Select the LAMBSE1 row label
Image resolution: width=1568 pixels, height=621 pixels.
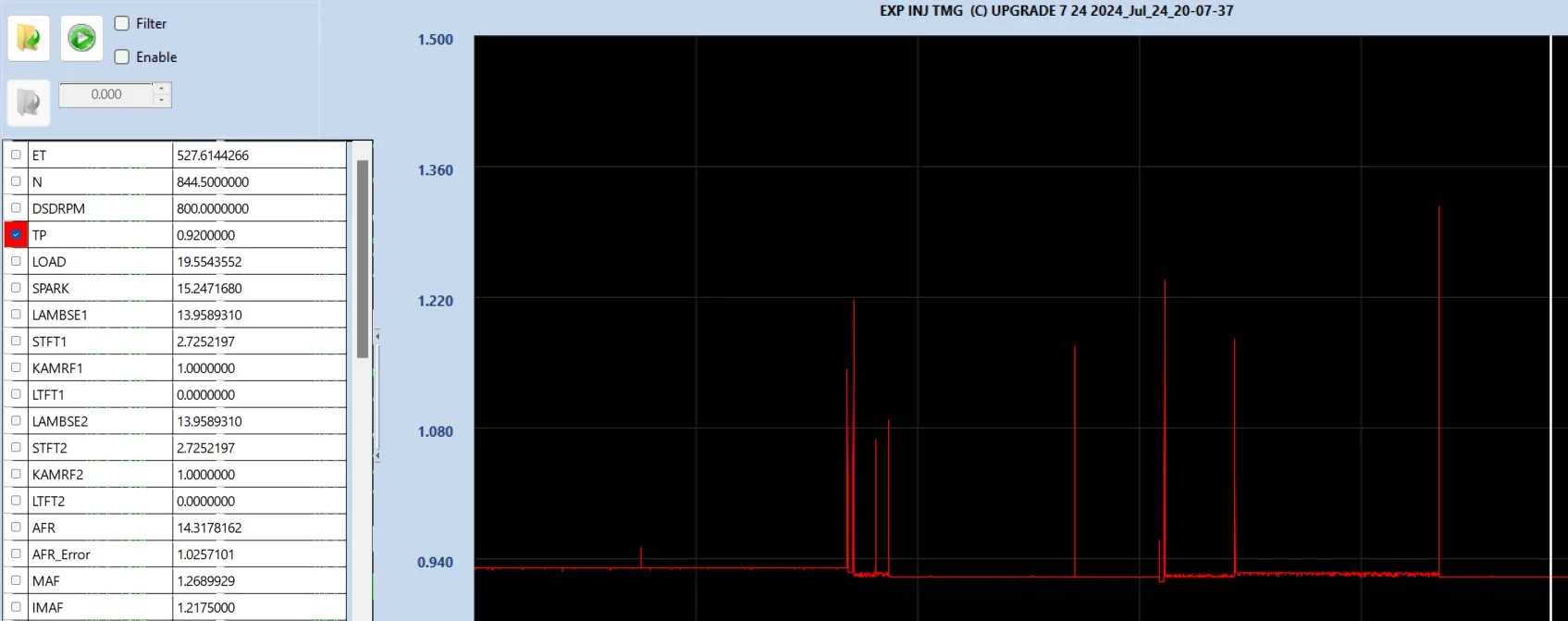[x=60, y=315]
